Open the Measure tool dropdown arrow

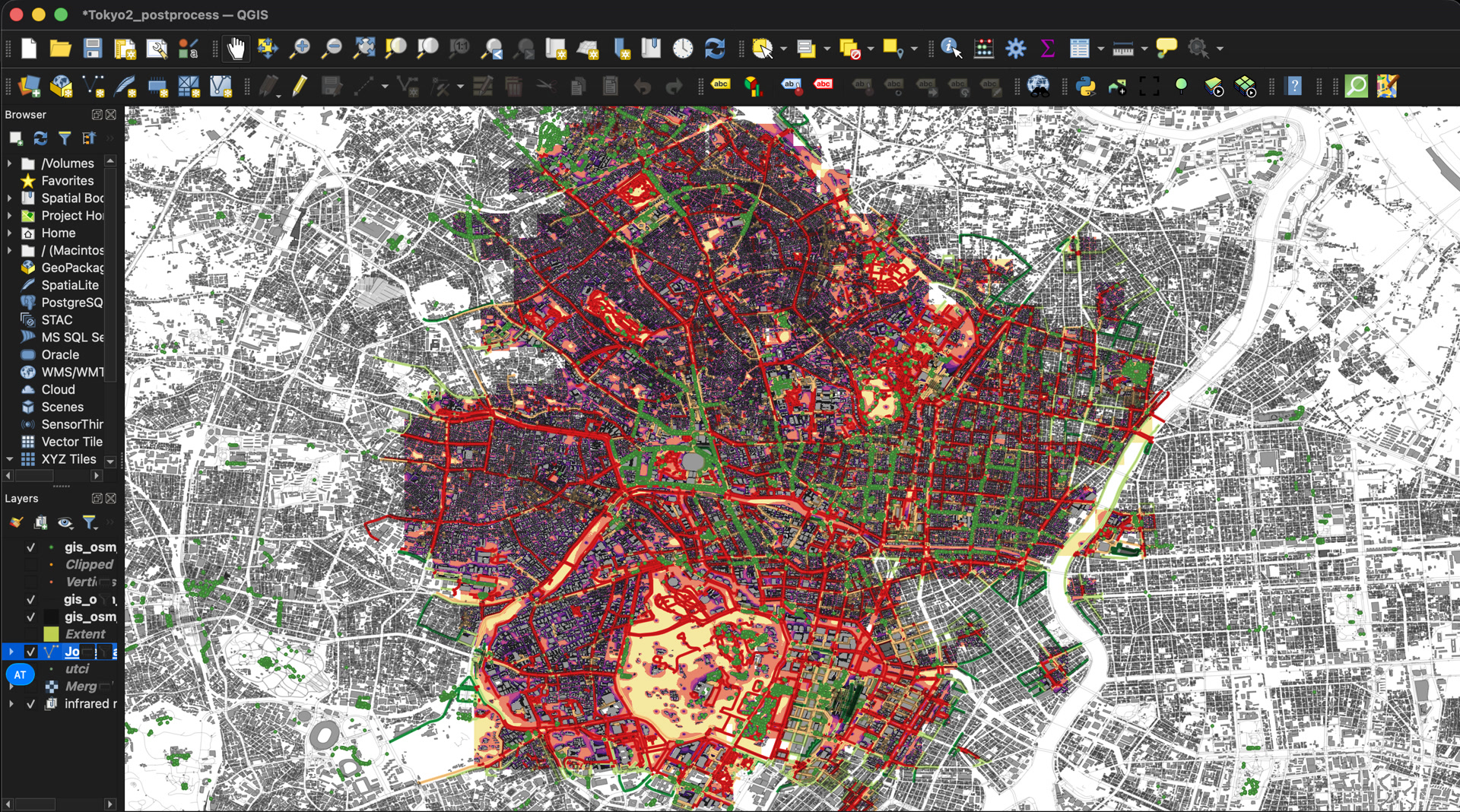(x=1144, y=49)
